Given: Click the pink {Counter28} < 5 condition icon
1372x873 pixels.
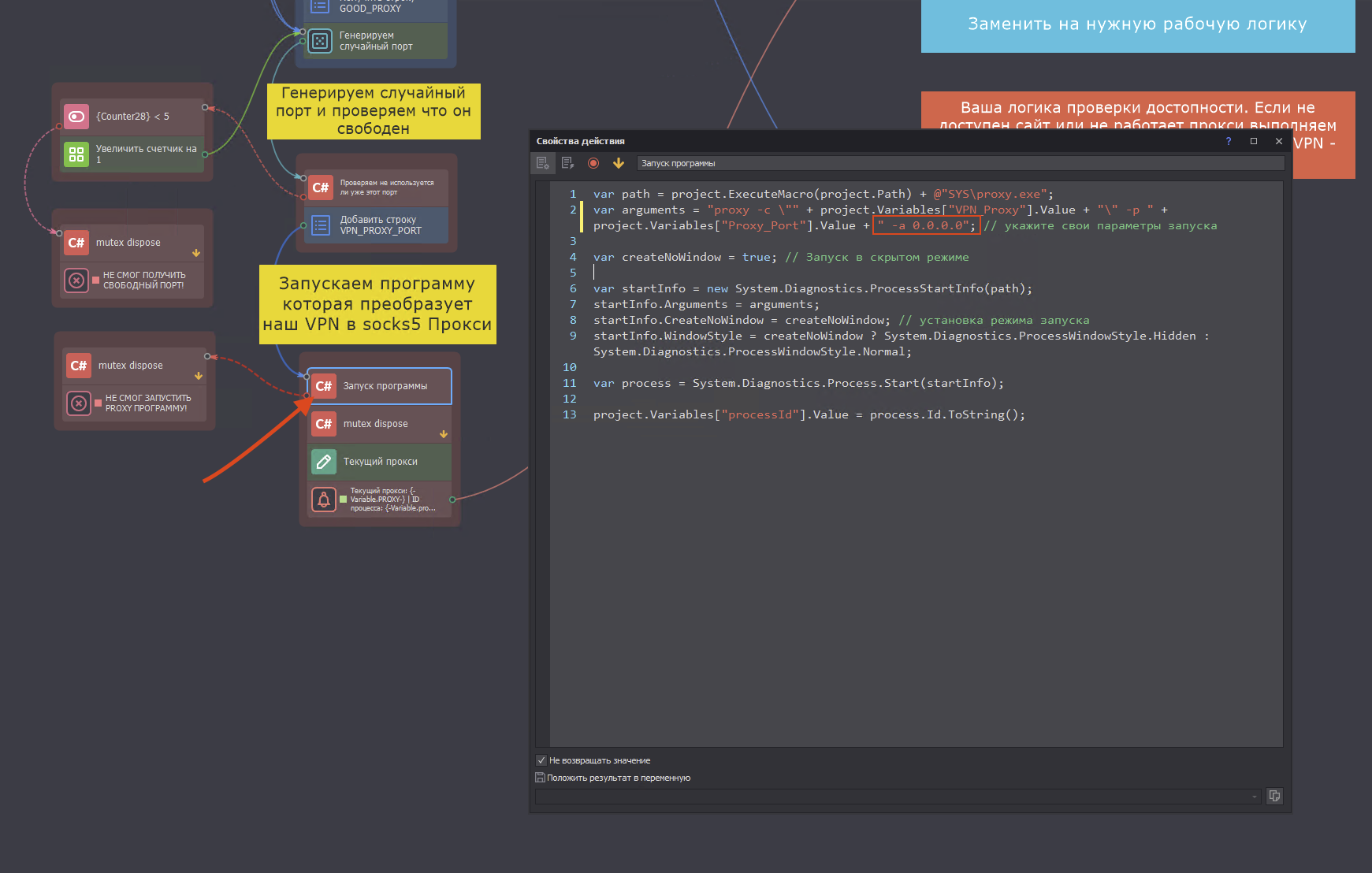Looking at the screenshot, I should pos(76,117).
